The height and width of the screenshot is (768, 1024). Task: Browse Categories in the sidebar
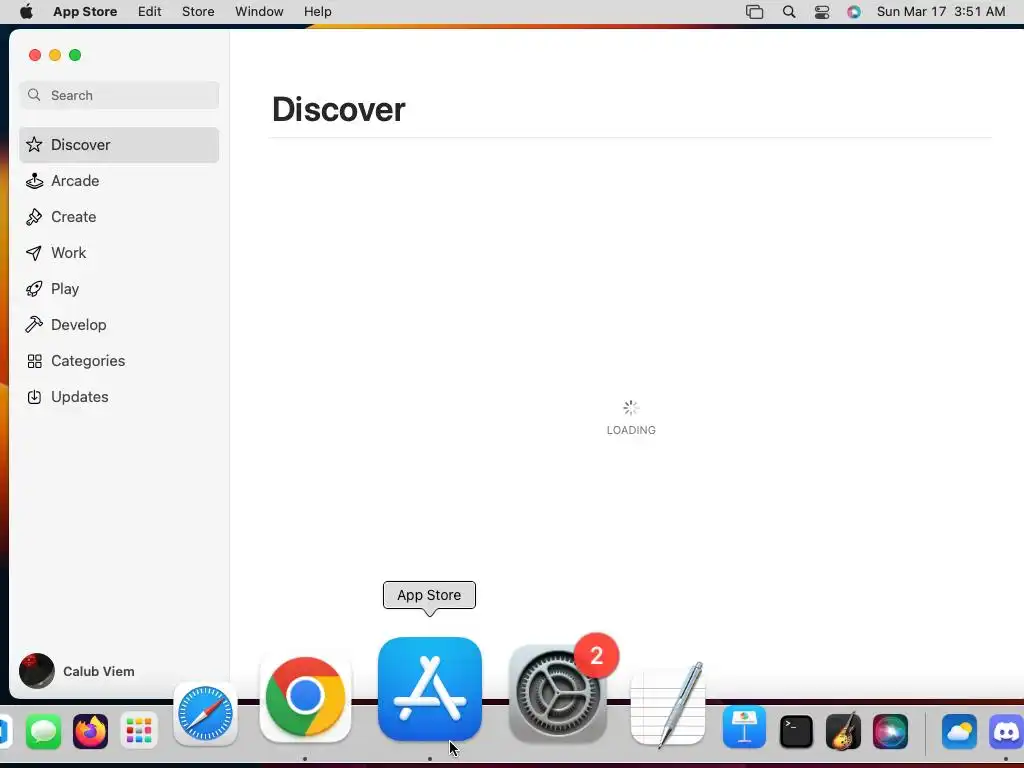(119, 360)
